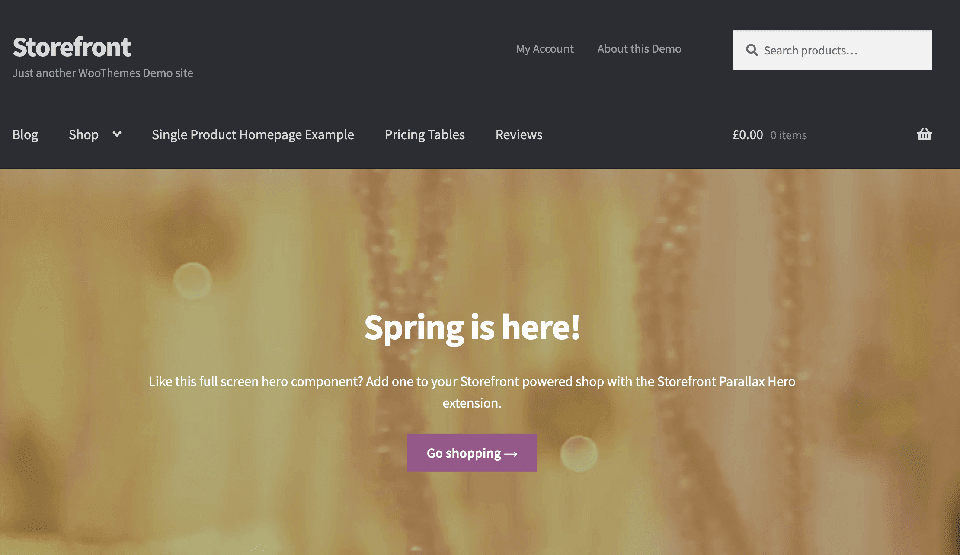Expand the Shop submenu chevron

[117, 134]
